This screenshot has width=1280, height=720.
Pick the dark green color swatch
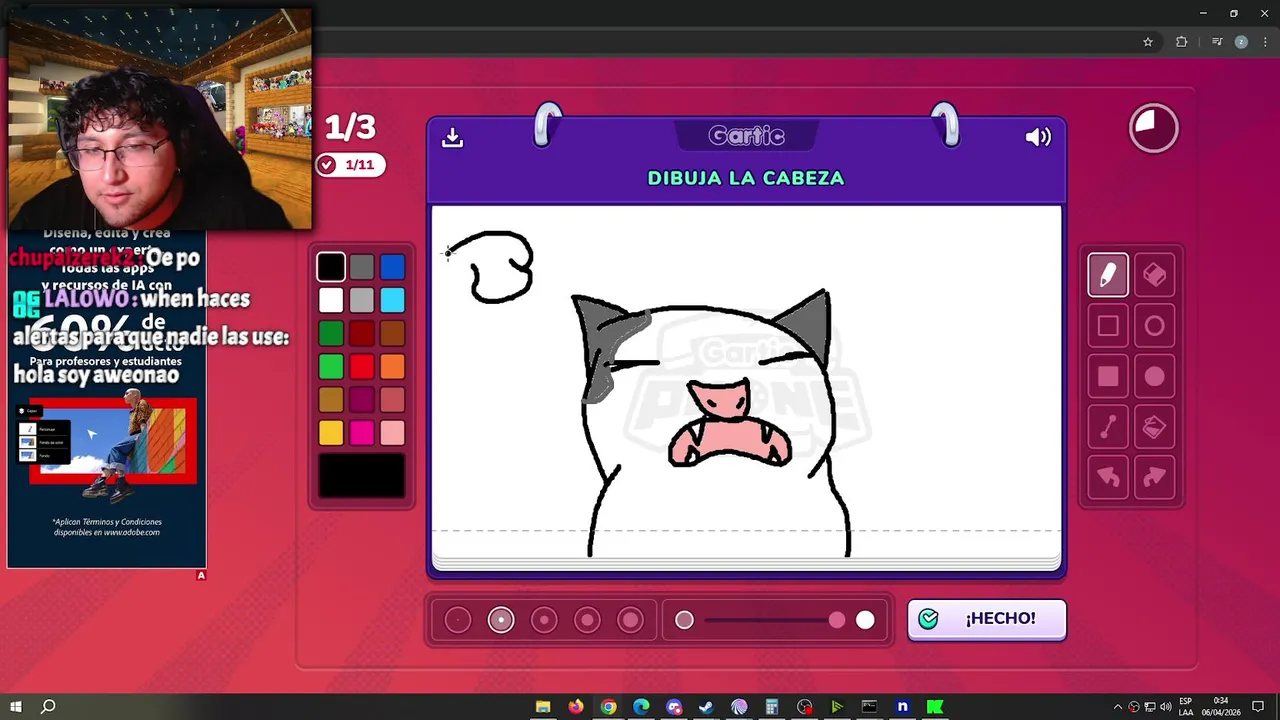331,333
